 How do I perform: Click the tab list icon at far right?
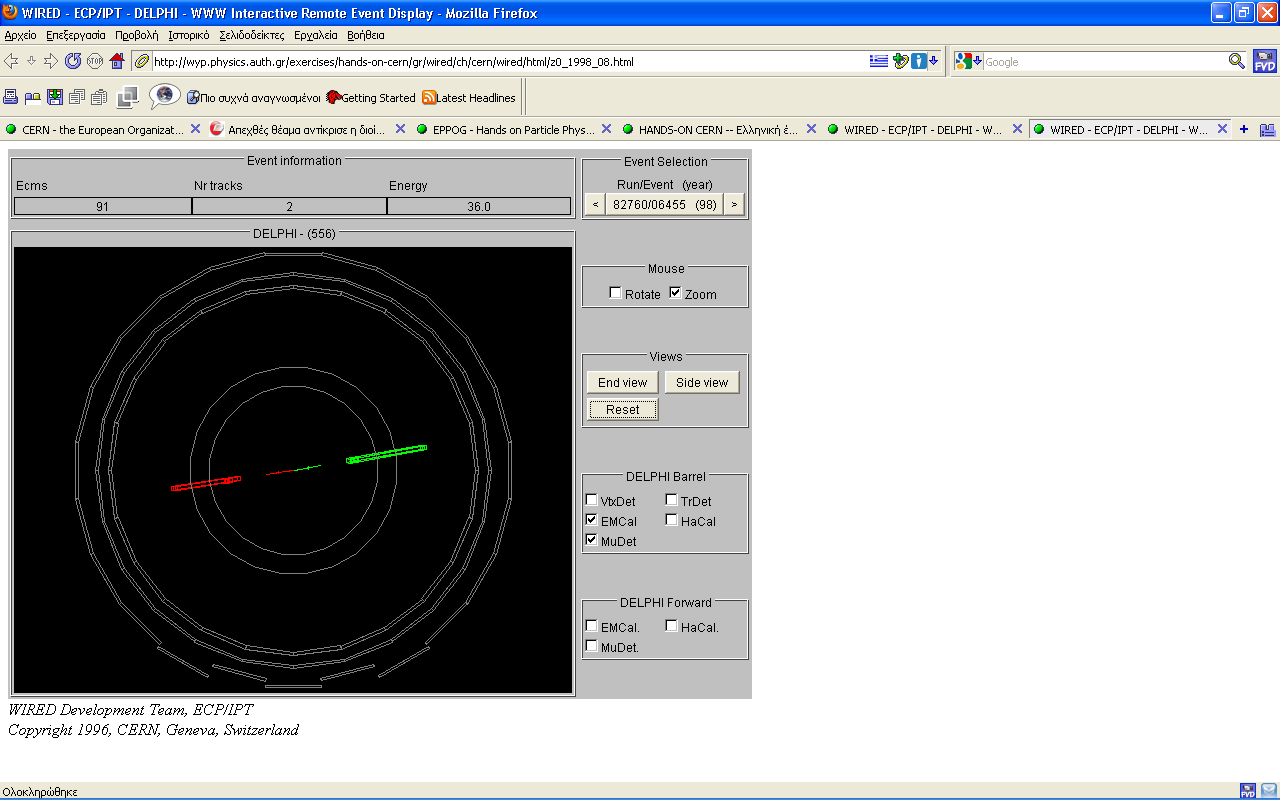click(1267, 130)
